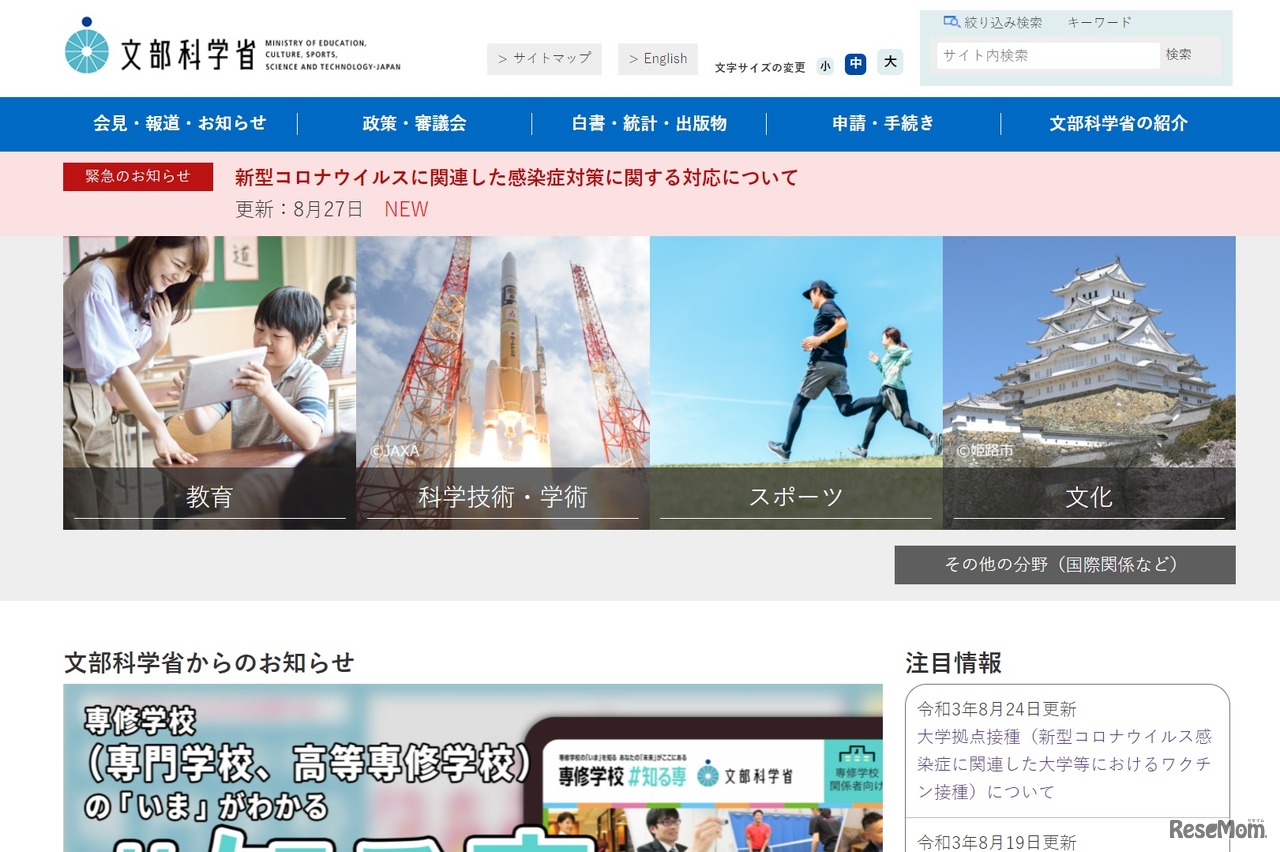Open the coronavirus emergency notice link
Viewport: 1280px width, 852px height.
[515, 177]
